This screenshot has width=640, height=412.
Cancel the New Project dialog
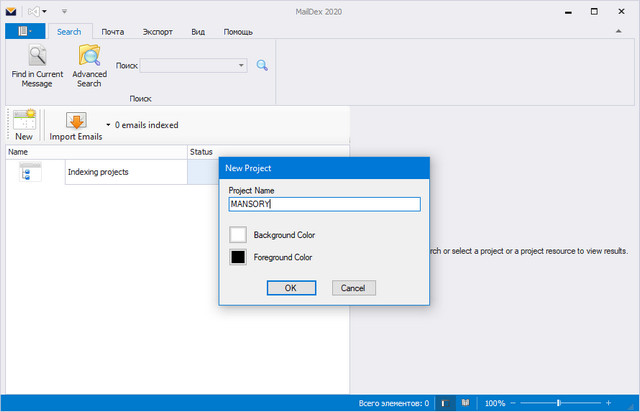pyautogui.click(x=353, y=288)
